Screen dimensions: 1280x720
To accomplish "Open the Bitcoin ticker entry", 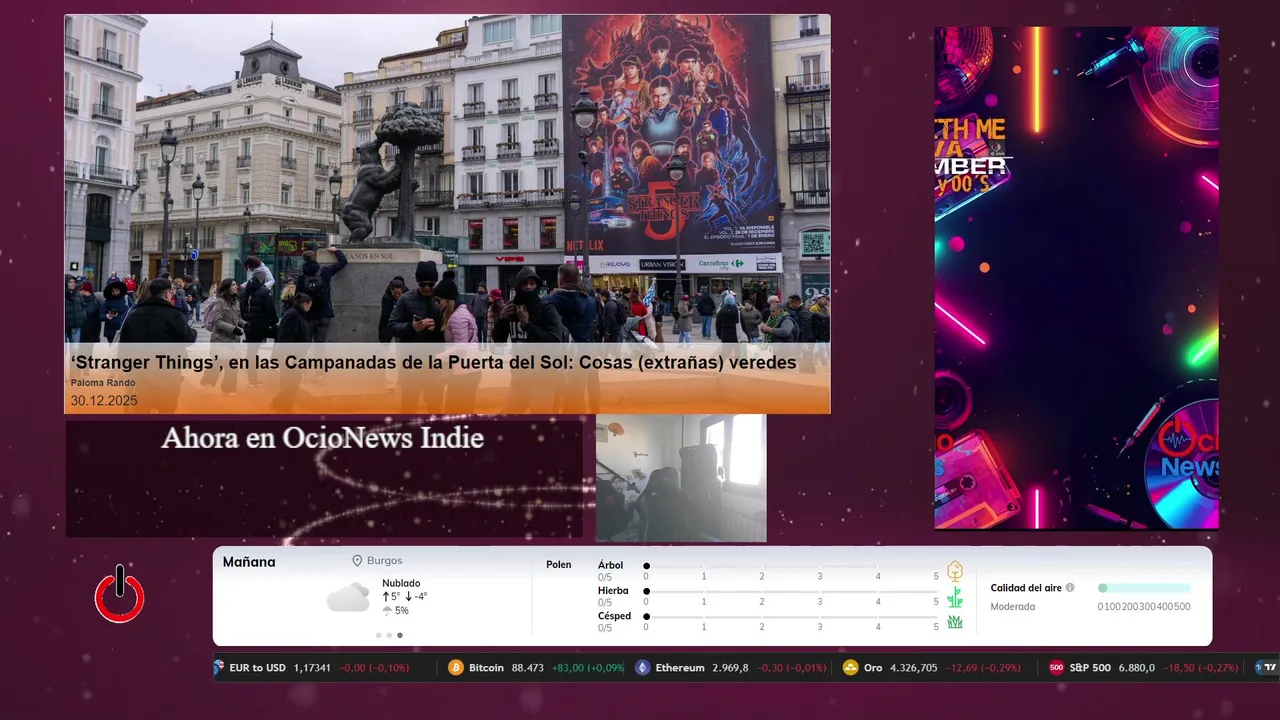I will coord(536,667).
